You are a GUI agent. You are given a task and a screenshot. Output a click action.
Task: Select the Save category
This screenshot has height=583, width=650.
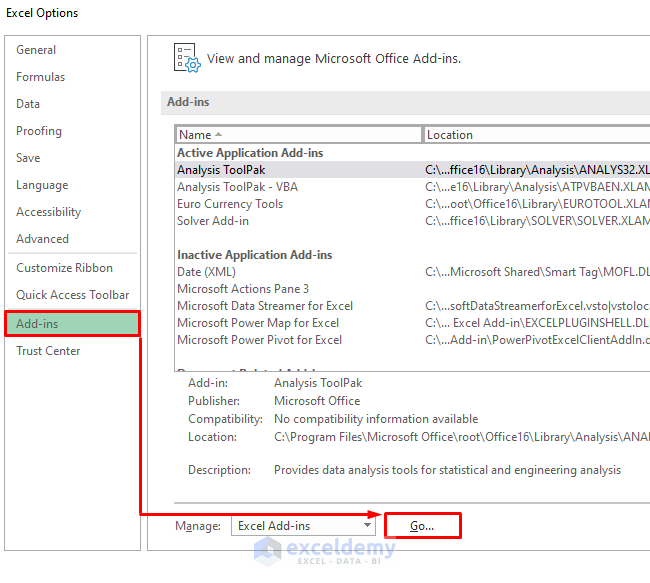pos(28,158)
